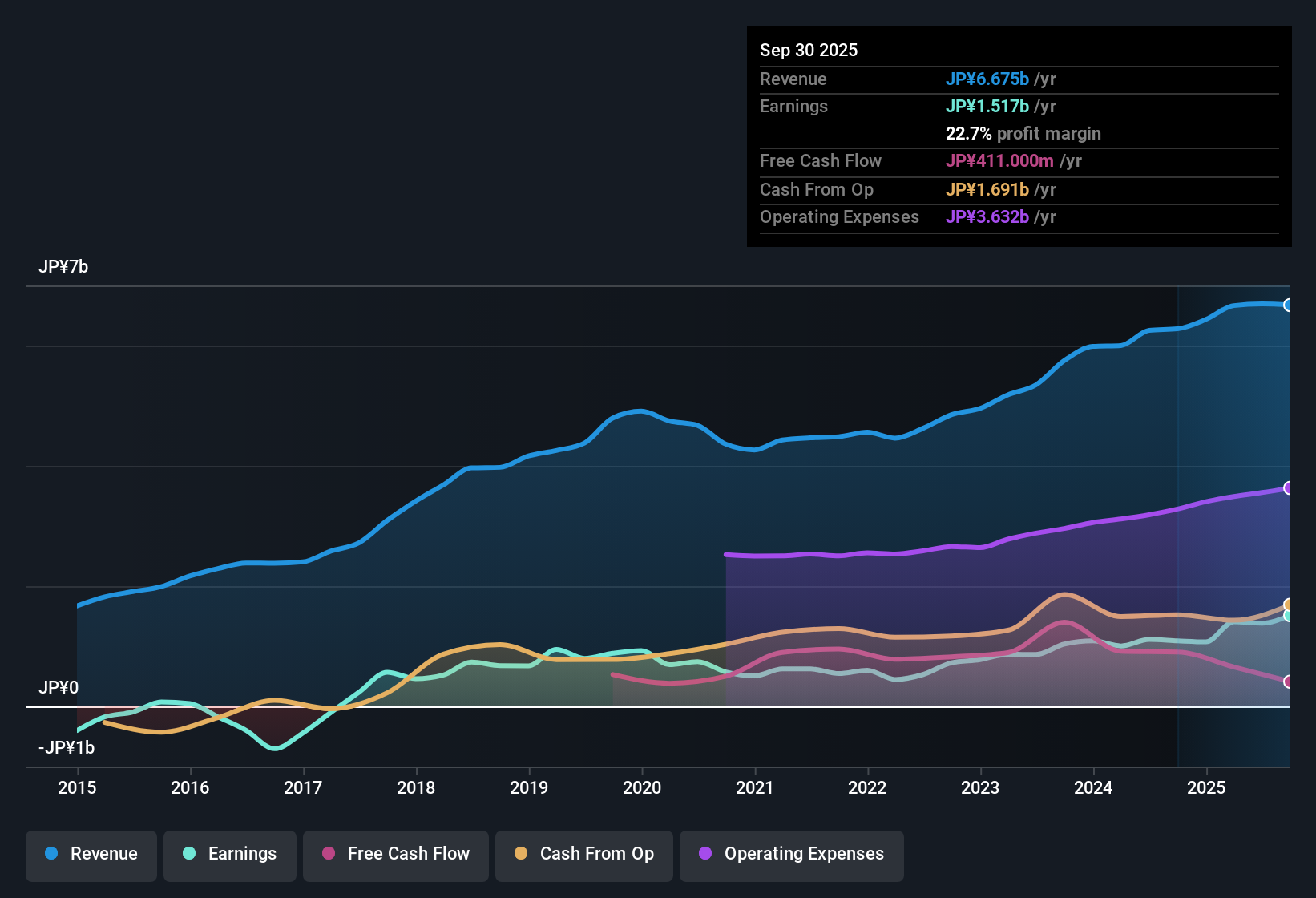Click the Operating Expenses endpoint circle
This screenshot has height=898, width=1316.
(x=1289, y=487)
